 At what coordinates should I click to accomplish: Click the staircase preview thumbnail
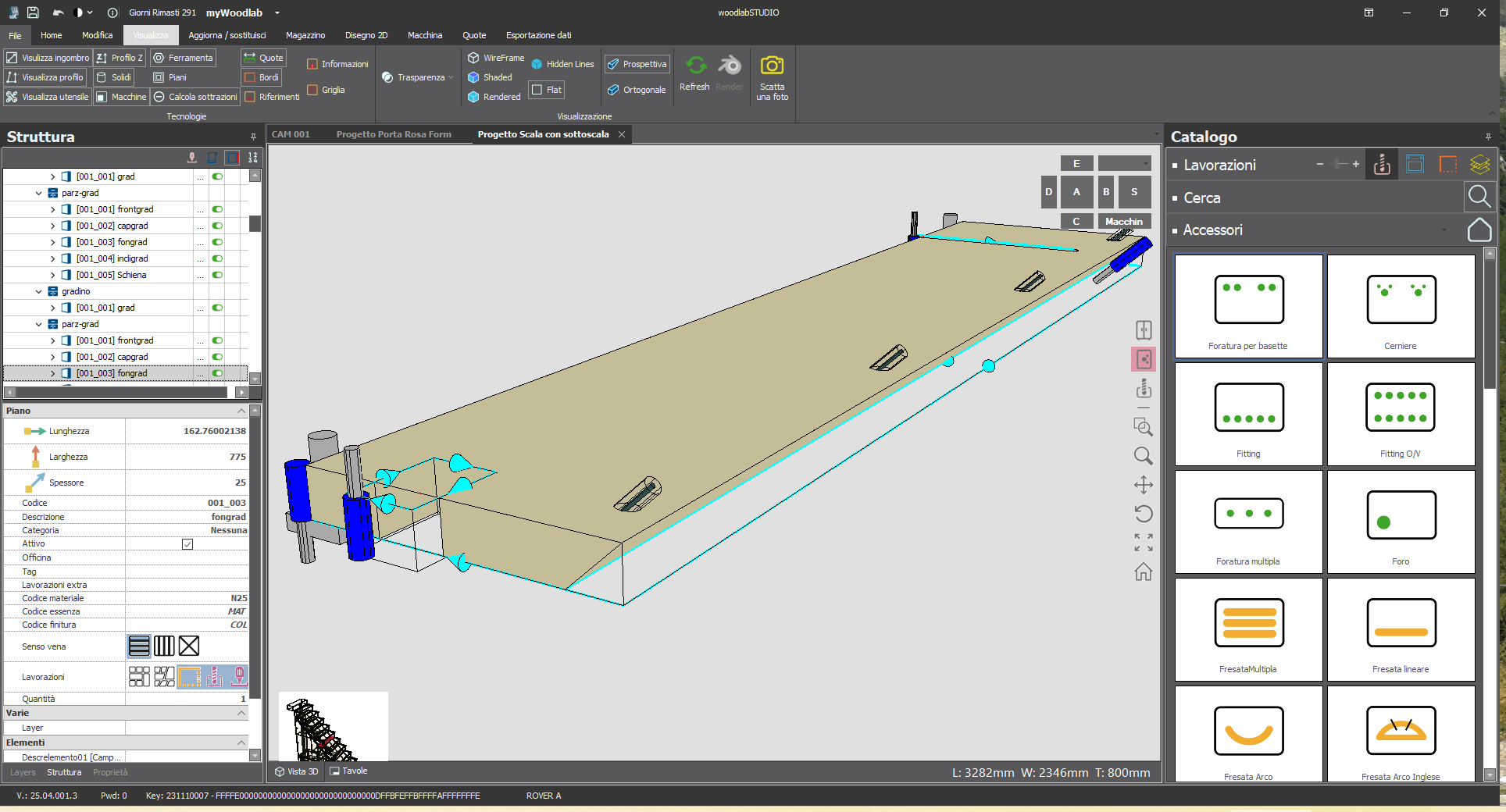pyautogui.click(x=334, y=726)
